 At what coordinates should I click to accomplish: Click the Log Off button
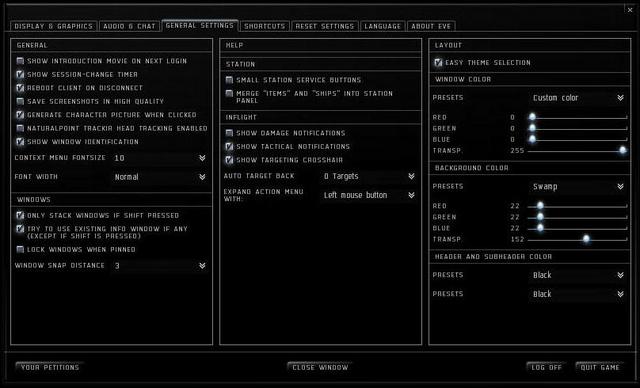pos(546,367)
